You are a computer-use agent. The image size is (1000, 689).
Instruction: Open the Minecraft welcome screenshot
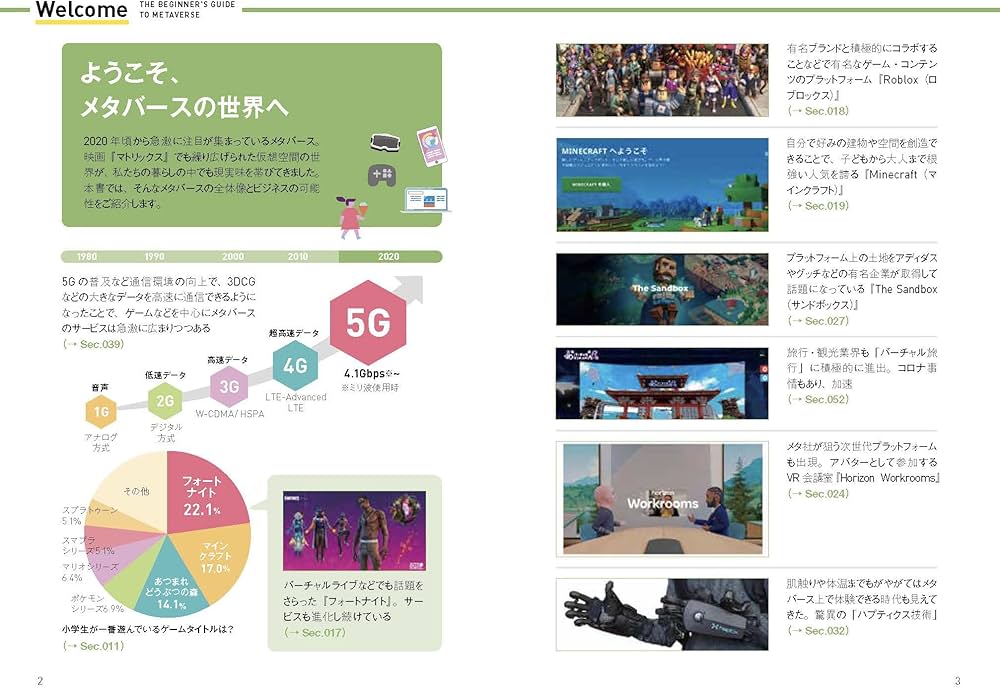tap(662, 184)
